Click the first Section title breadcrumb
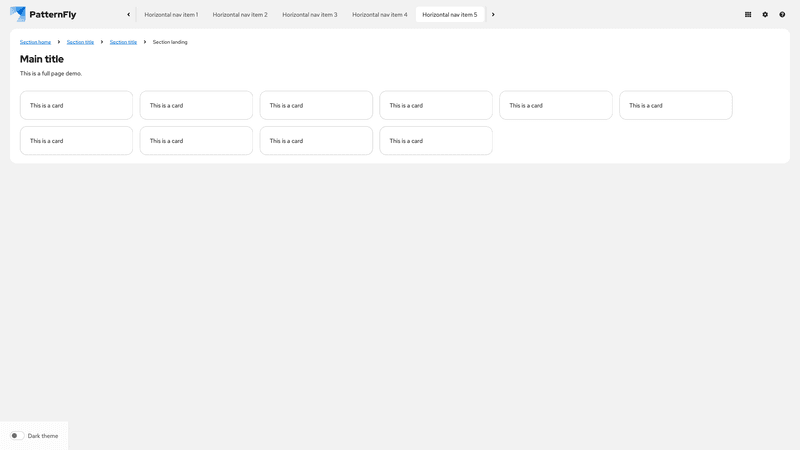The height and width of the screenshot is (450, 800). pyautogui.click(x=80, y=42)
